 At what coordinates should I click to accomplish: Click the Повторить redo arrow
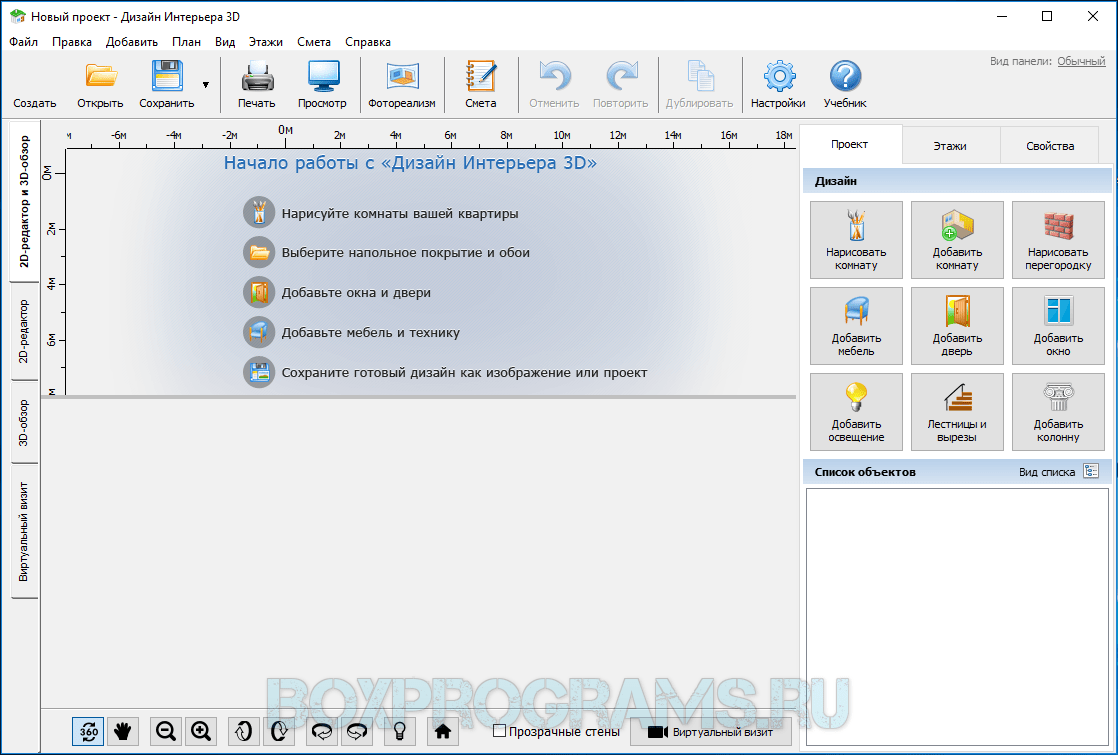[620, 85]
